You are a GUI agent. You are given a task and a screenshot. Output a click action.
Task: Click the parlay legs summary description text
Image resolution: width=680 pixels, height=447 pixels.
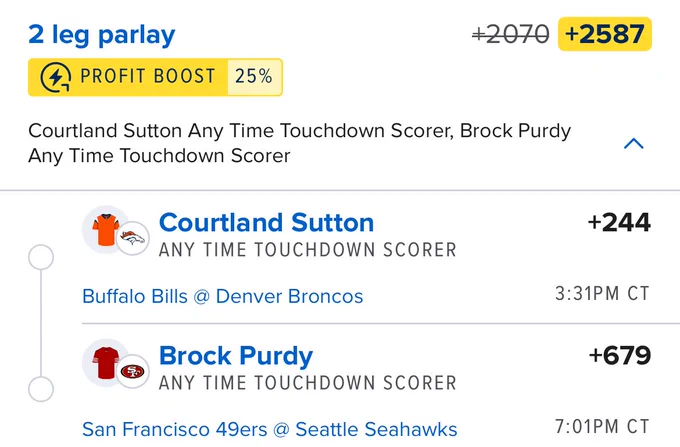[299, 143]
